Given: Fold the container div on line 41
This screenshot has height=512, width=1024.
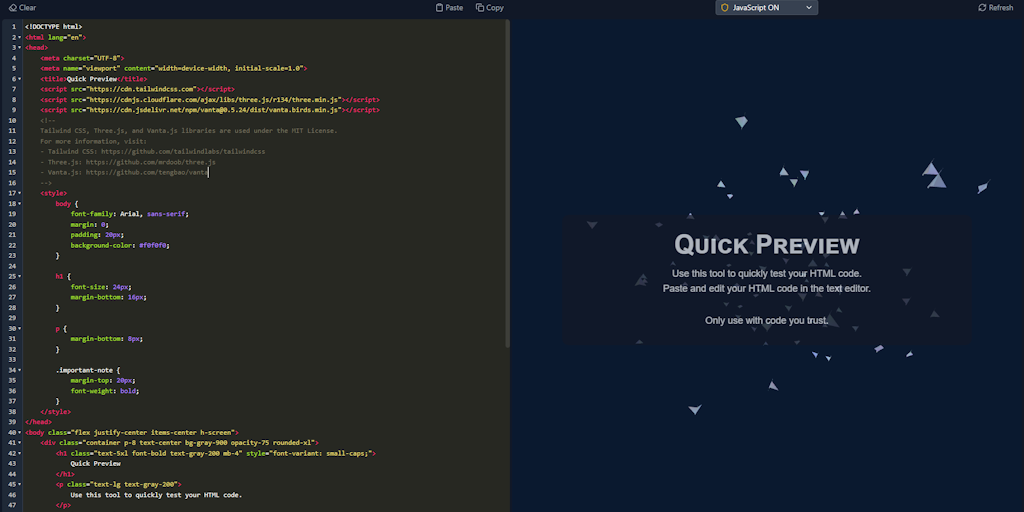Looking at the screenshot, I should [x=19, y=442].
